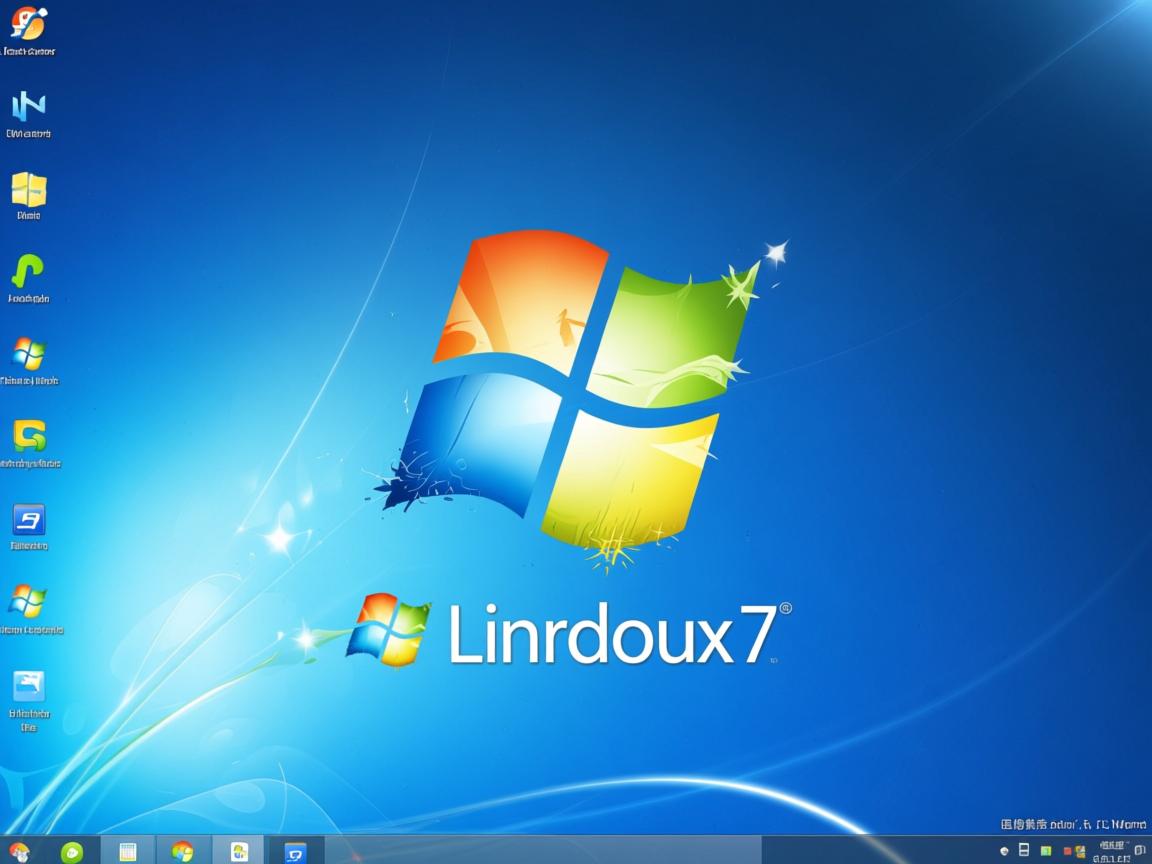
Task: Open the clock and date display in the tray
Action: tap(1113, 850)
